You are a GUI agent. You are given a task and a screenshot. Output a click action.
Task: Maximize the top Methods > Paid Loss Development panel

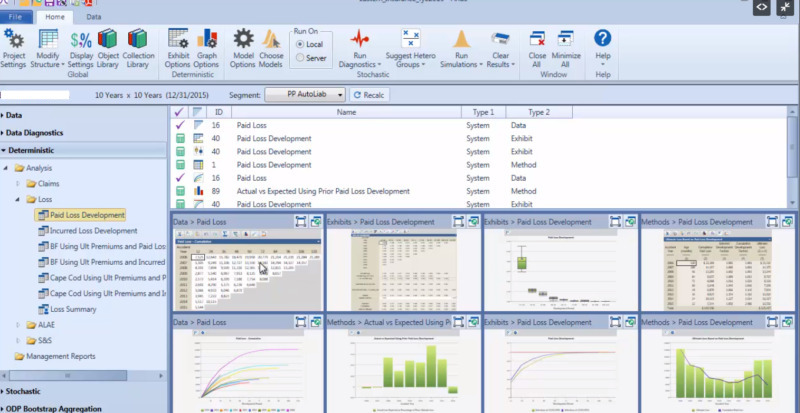[772, 221]
